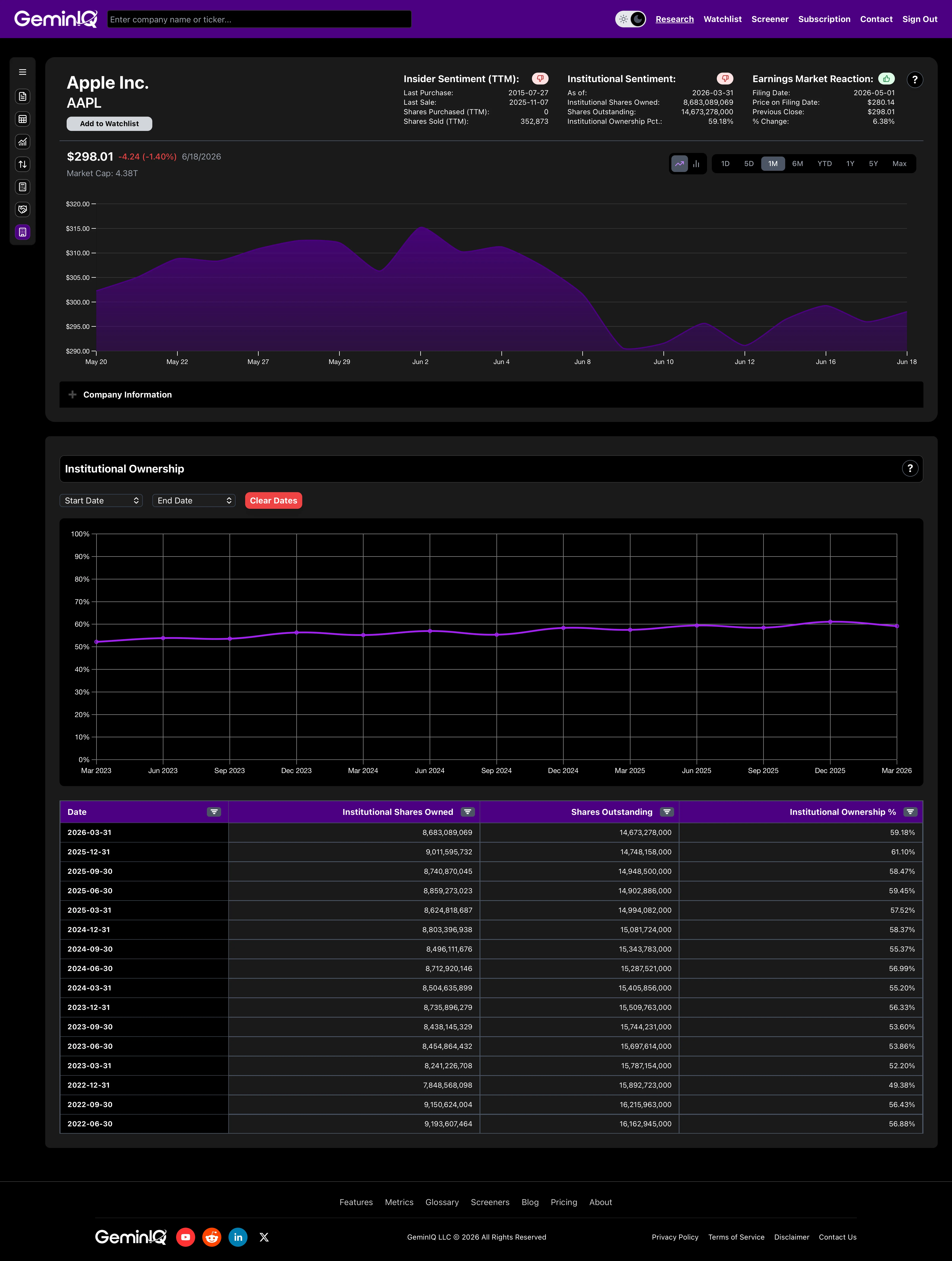Switch price chart to line view
The image size is (952, 1261).
click(679, 164)
